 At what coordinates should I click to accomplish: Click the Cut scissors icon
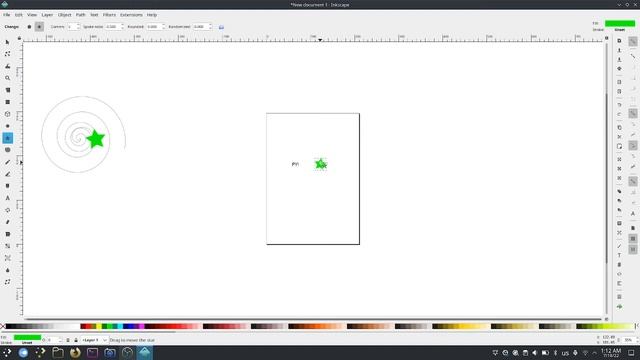pos(619,137)
